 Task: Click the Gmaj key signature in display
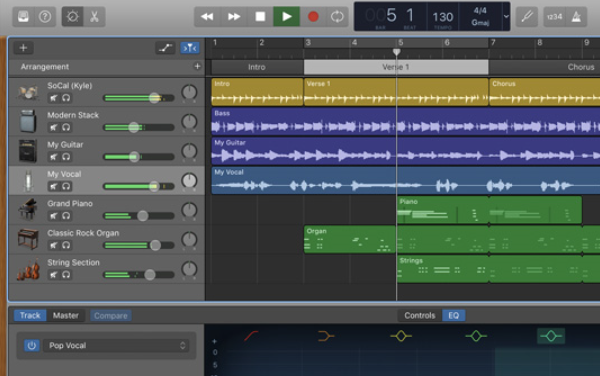coord(480,23)
